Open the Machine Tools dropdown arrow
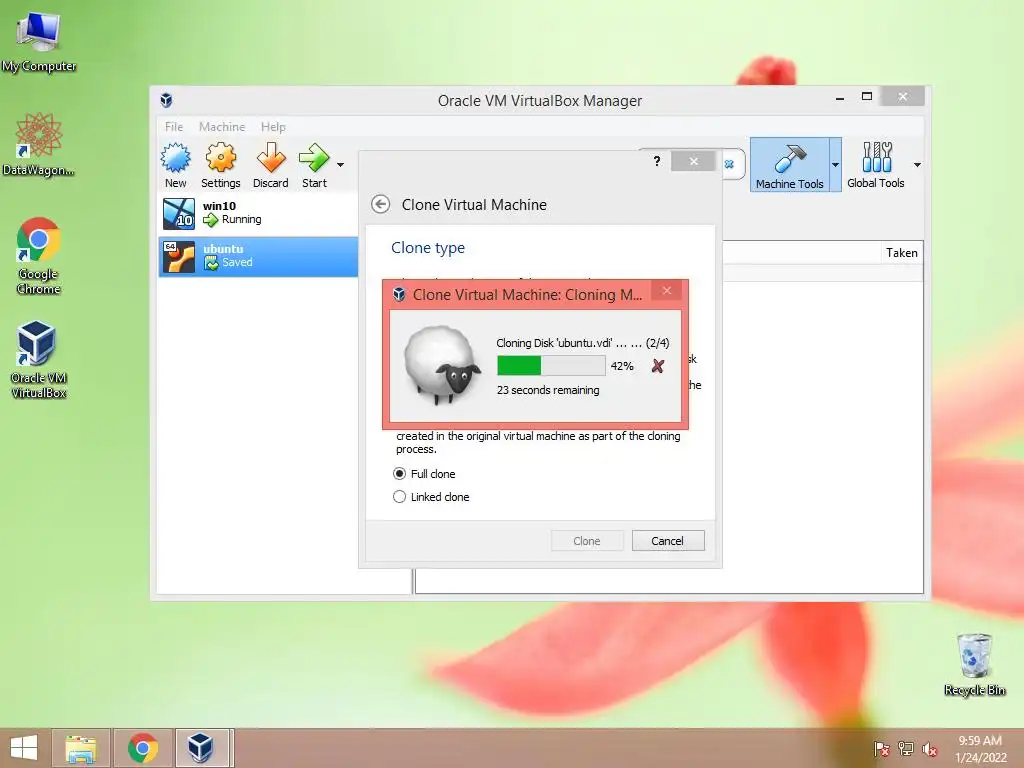Image resolution: width=1024 pixels, height=768 pixels. pos(835,165)
